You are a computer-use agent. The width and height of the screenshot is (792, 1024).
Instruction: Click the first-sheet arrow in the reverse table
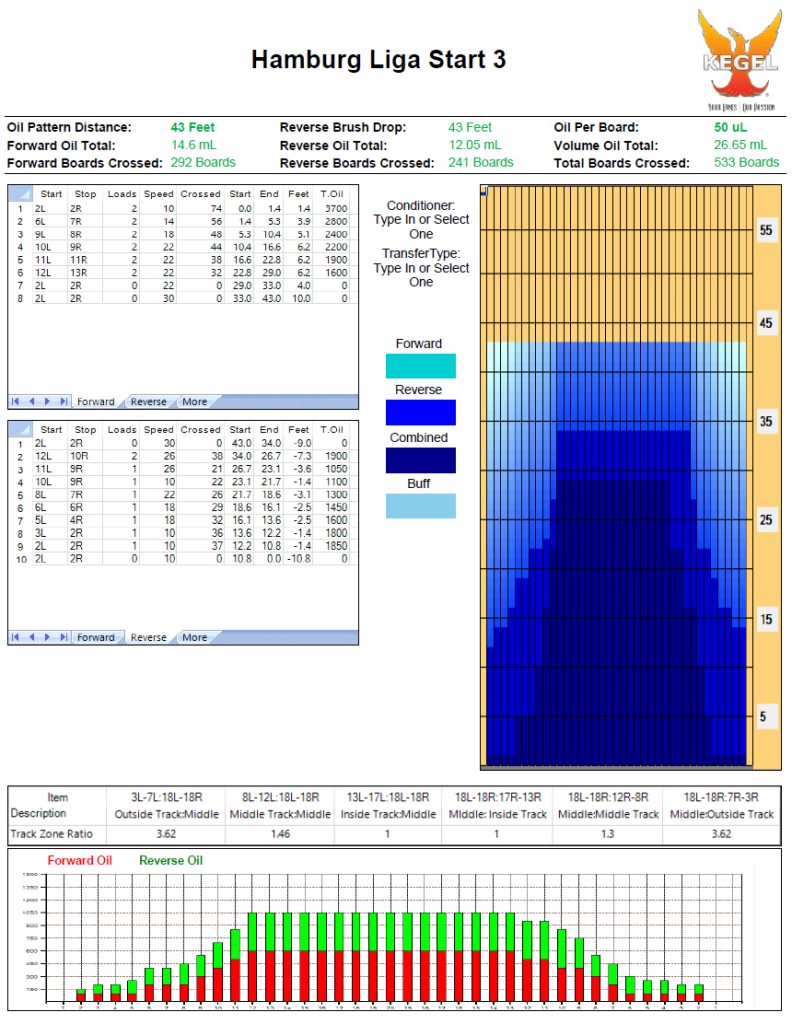click(16, 637)
